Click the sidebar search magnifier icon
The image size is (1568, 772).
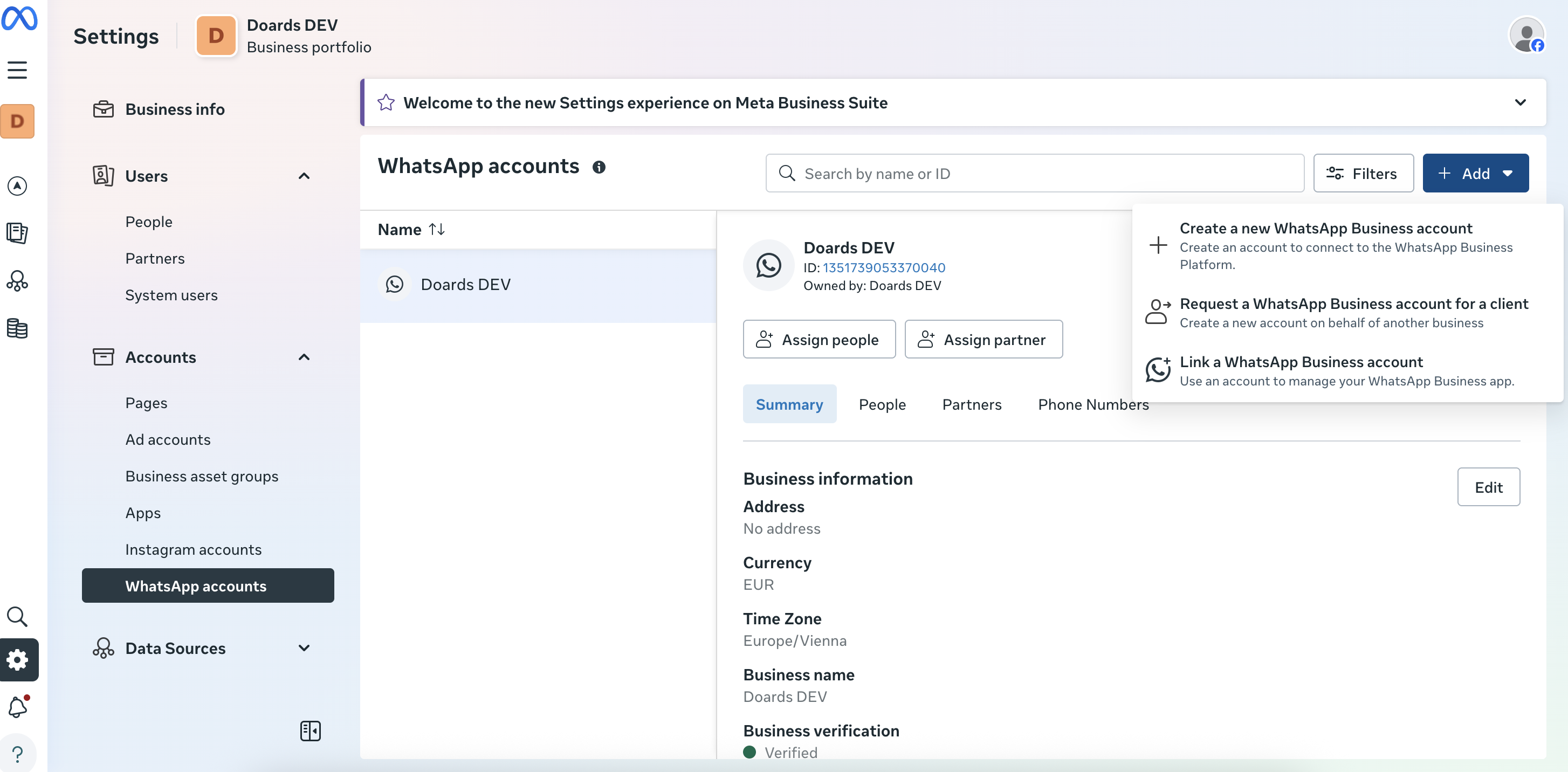click(x=17, y=616)
